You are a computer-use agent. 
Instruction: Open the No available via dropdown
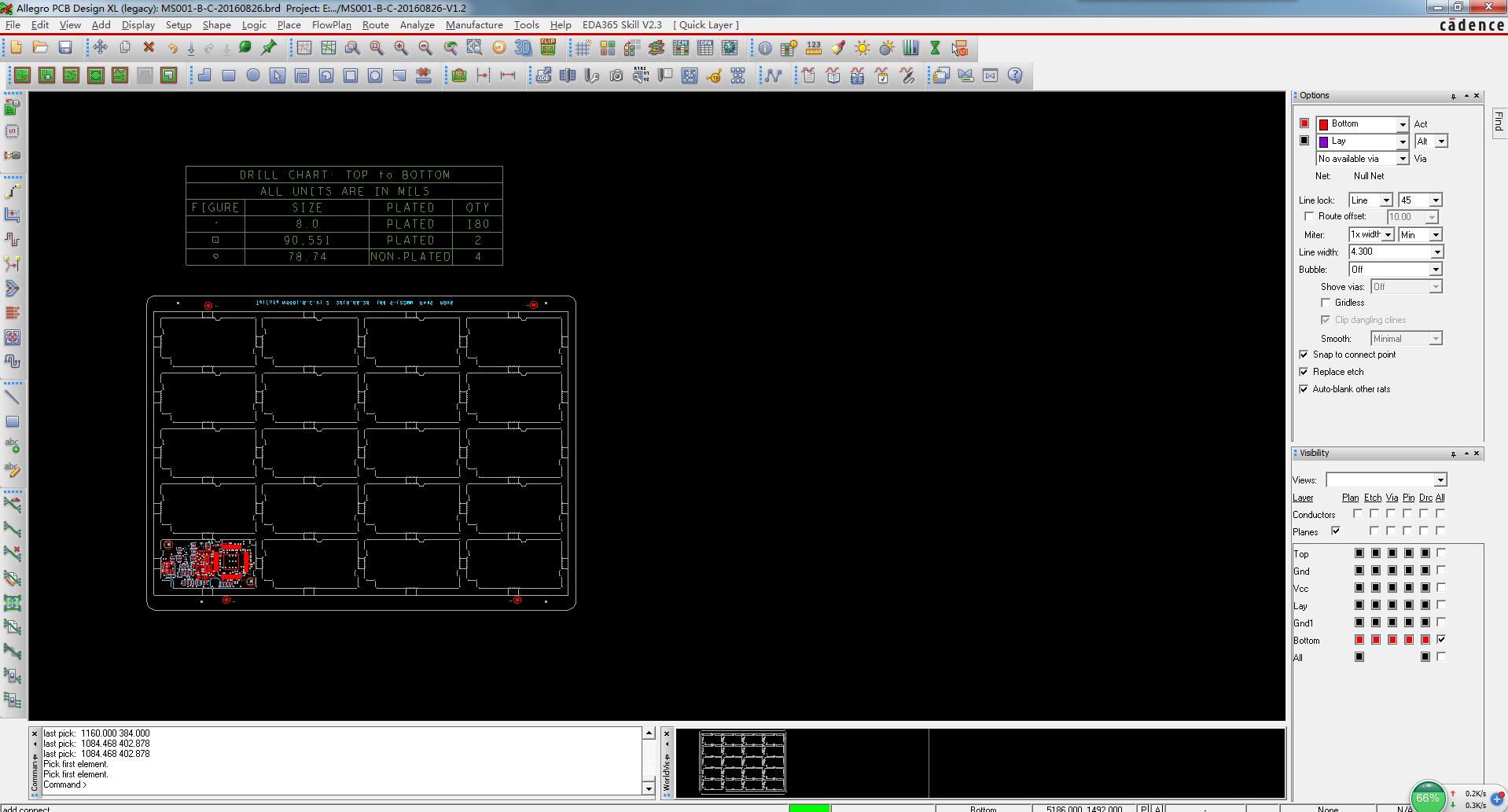(x=1402, y=159)
